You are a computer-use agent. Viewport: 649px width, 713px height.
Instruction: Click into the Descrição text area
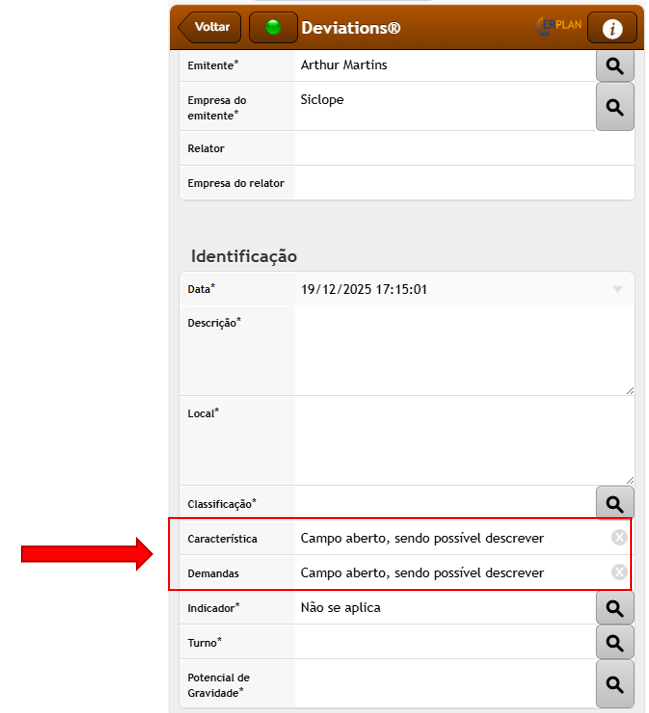(x=463, y=350)
